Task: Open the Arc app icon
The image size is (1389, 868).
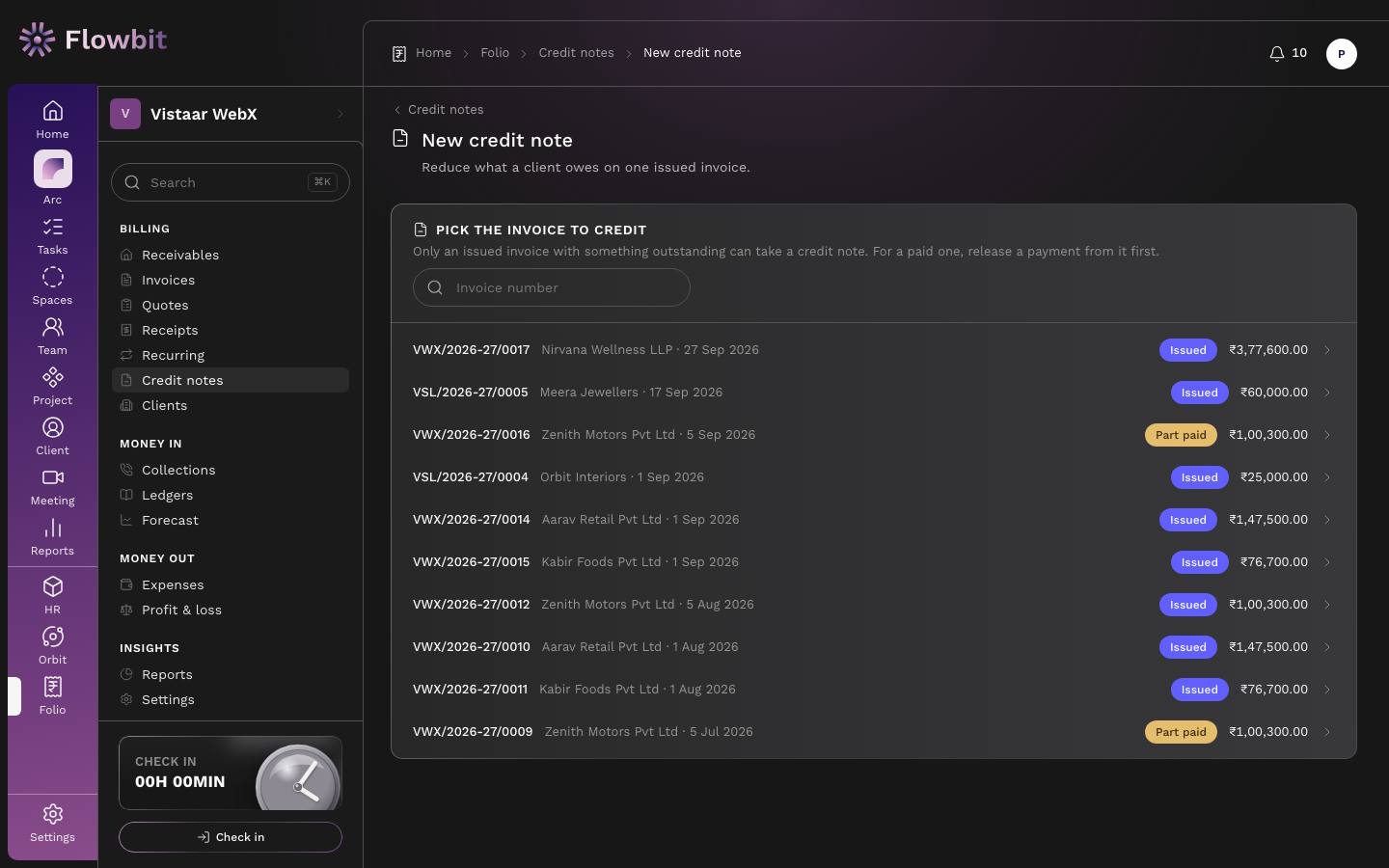Action: [52, 177]
